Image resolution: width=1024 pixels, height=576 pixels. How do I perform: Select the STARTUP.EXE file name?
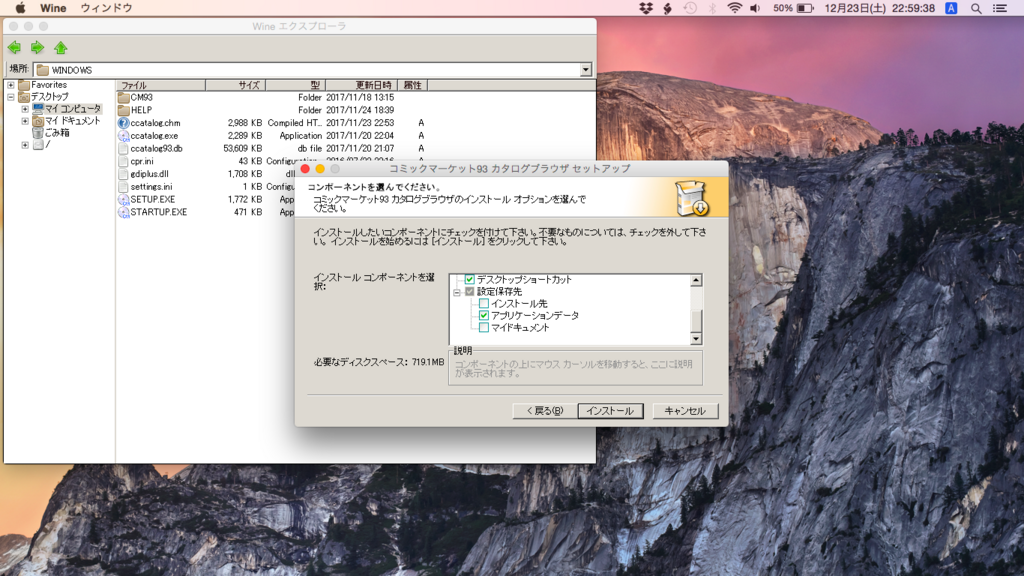pyautogui.click(x=159, y=212)
